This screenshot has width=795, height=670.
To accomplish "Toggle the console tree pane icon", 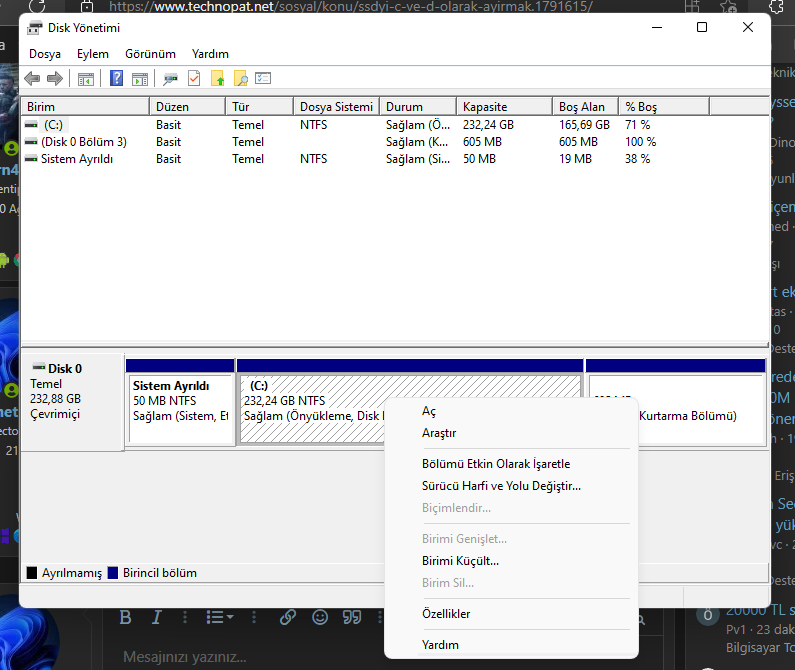I will (x=86, y=79).
